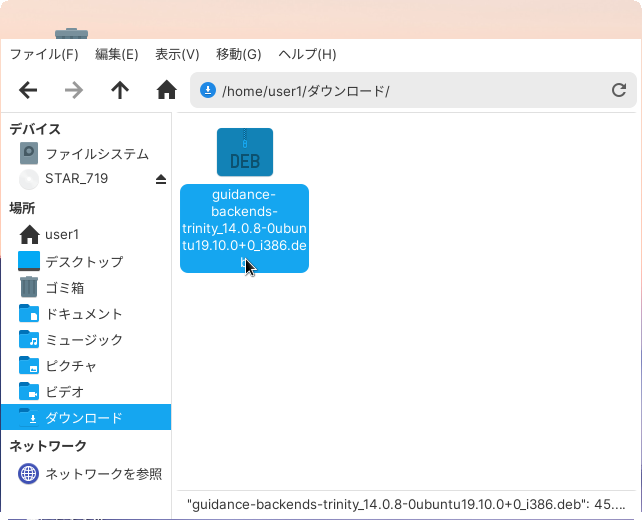The width and height of the screenshot is (642, 520).
Task: Click the ピクチャ folder icon
Action: [x=29, y=365]
